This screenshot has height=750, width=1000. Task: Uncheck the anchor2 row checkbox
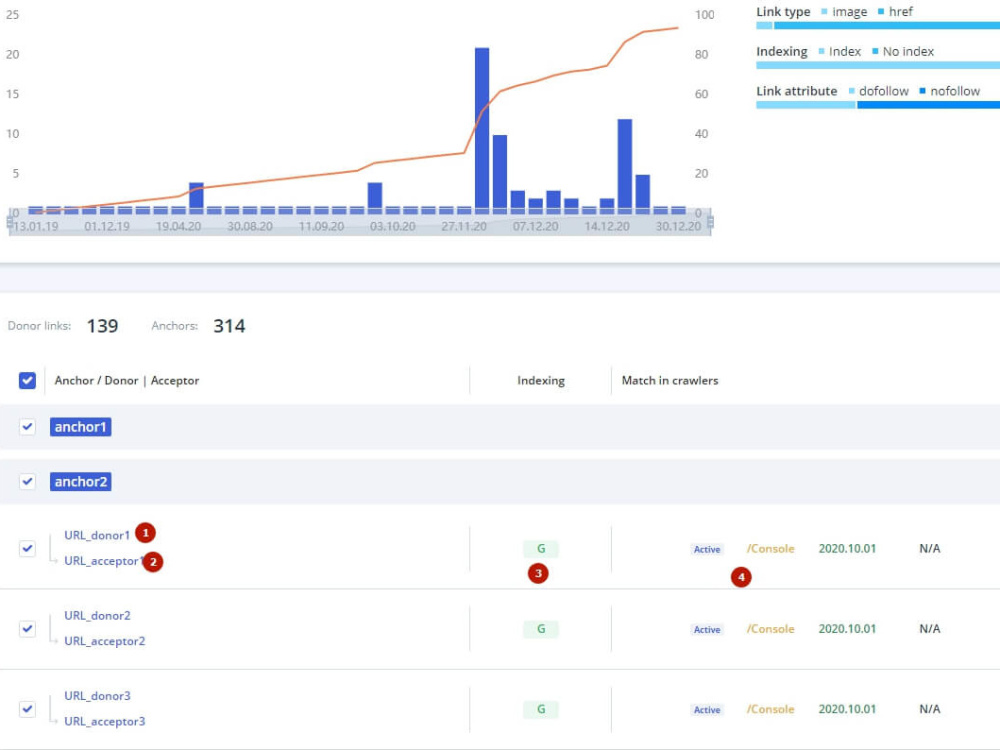tap(27, 482)
